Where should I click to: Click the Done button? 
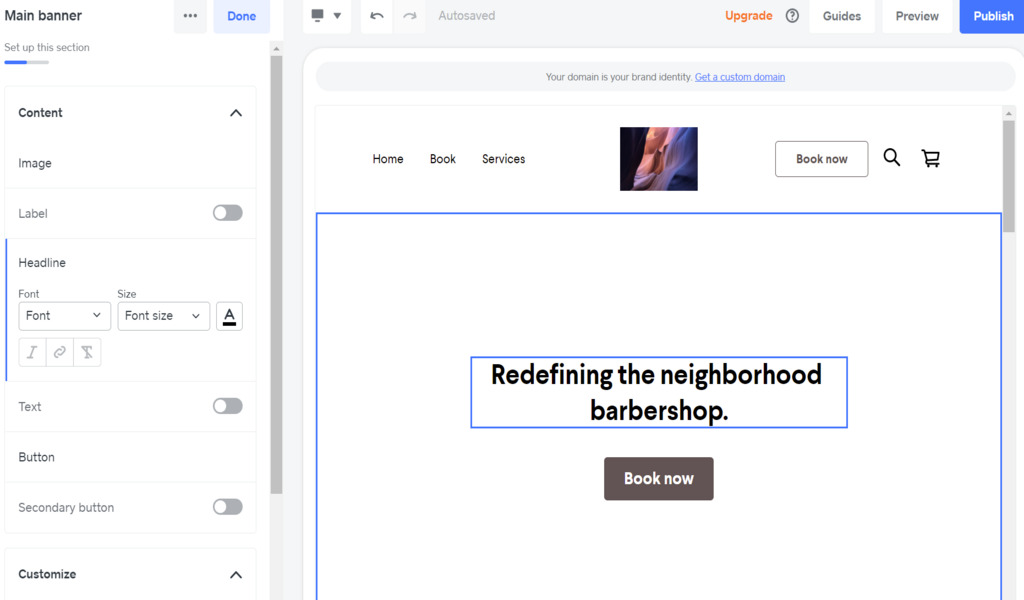pos(242,16)
